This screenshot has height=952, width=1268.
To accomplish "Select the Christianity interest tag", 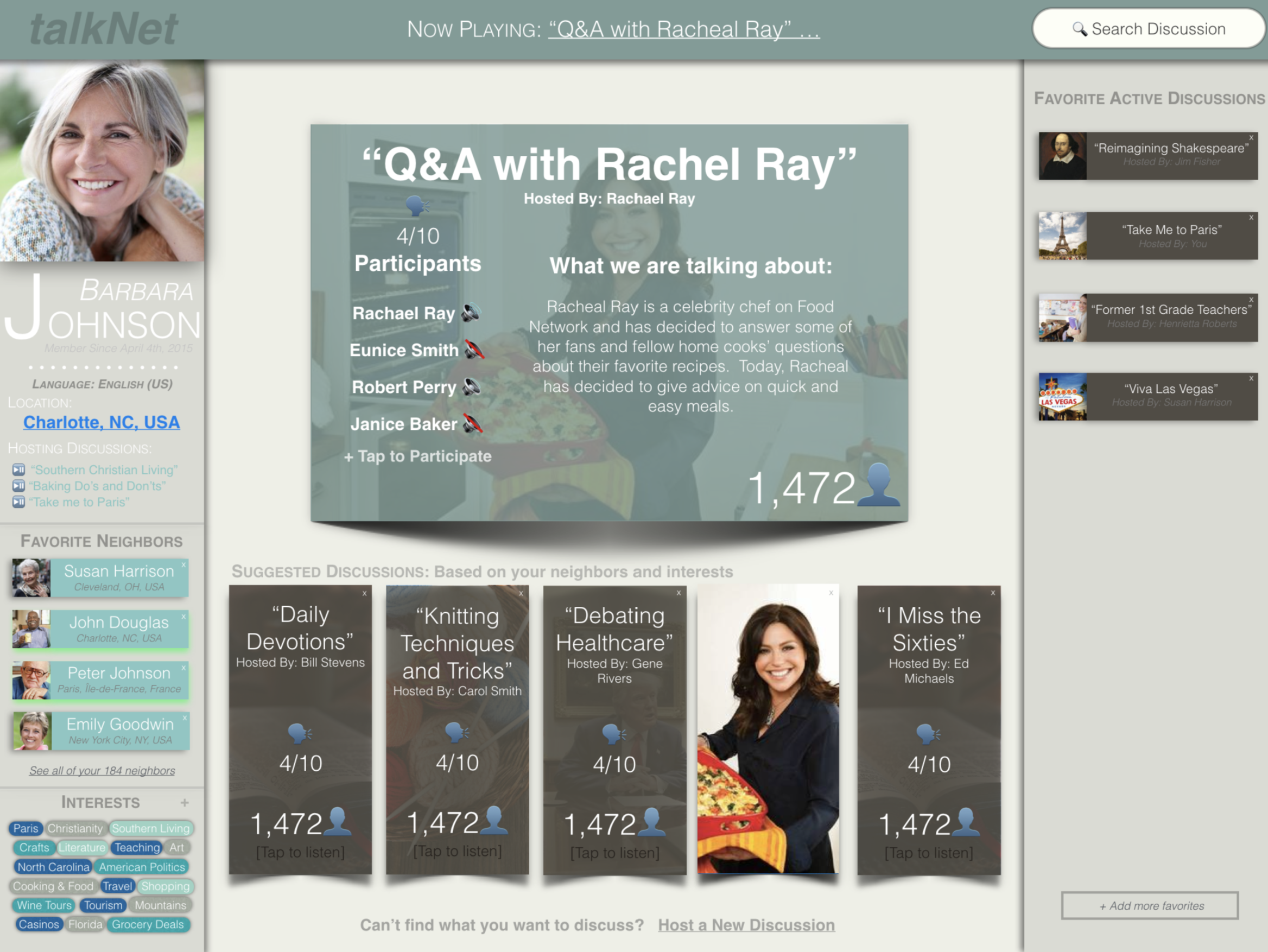I will (75, 828).
